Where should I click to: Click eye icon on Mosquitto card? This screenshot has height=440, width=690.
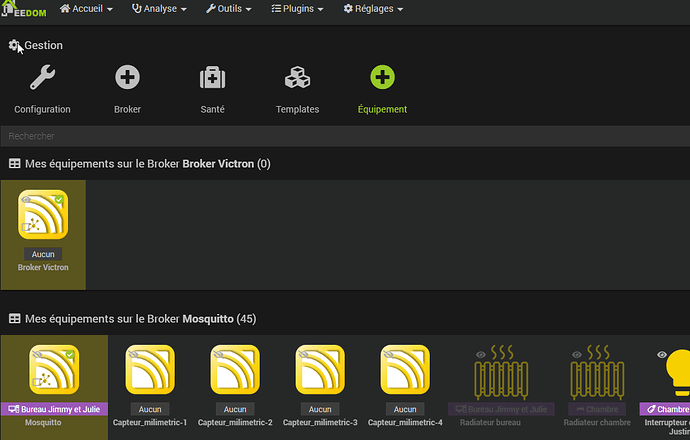(x=37, y=355)
